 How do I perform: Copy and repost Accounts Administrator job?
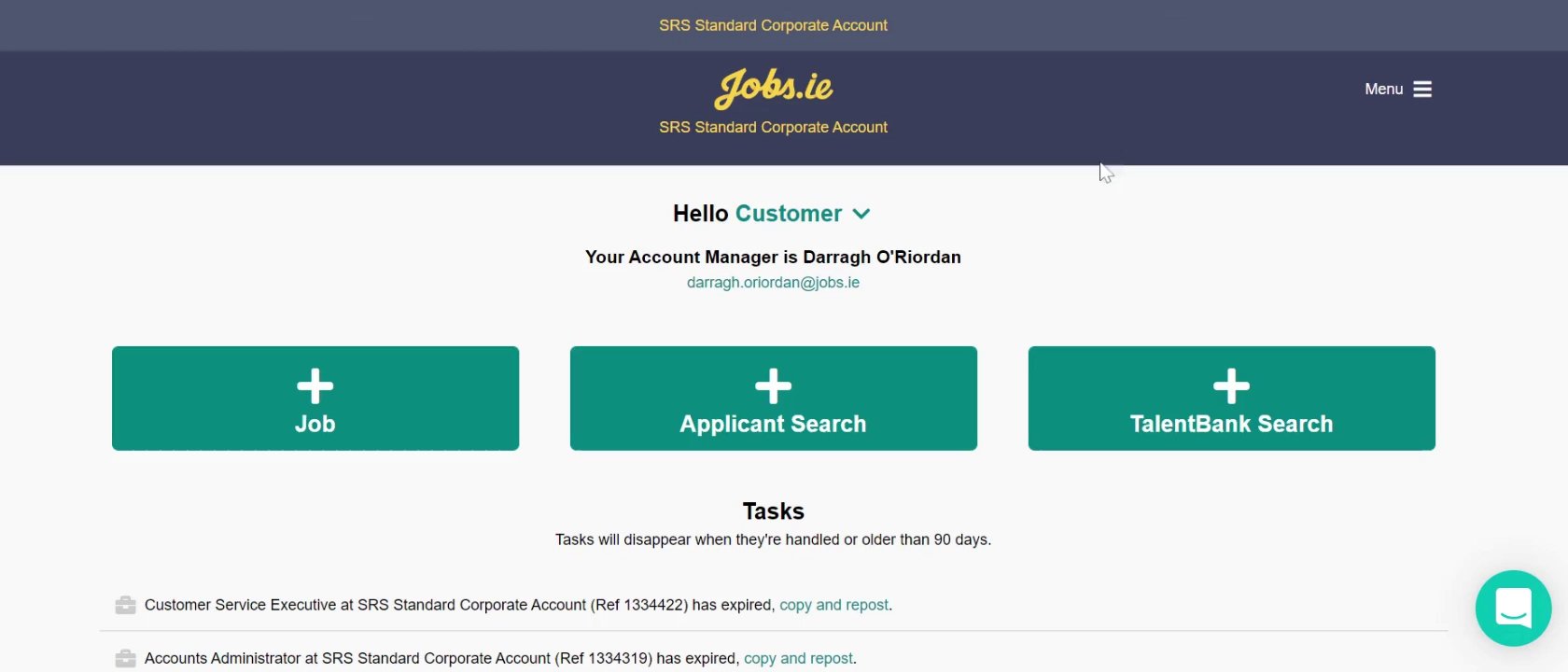(798, 659)
